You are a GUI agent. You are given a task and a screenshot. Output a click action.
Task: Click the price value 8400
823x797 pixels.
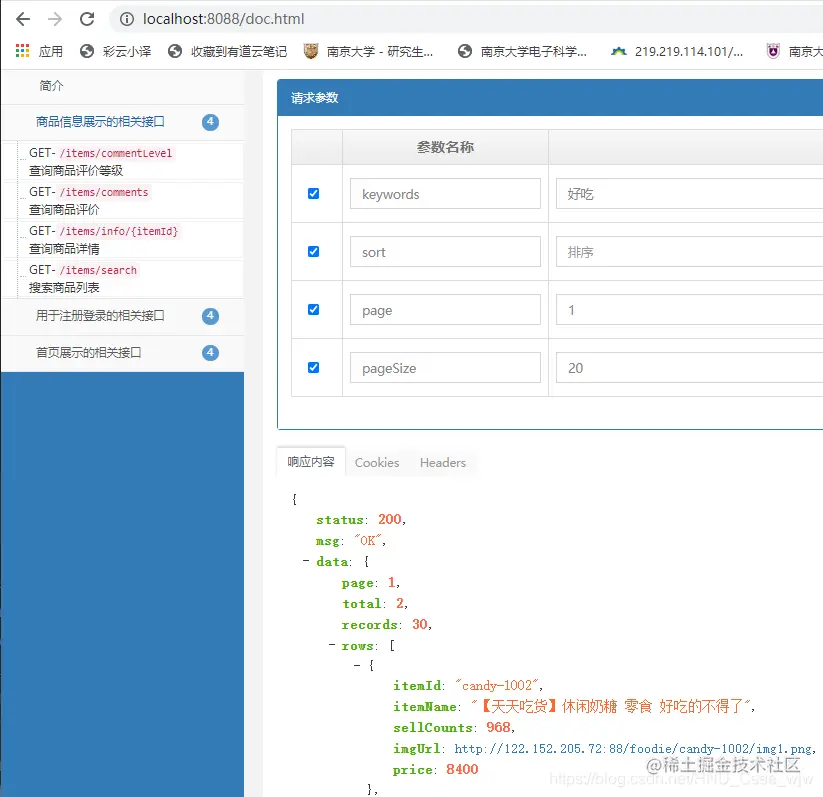click(x=462, y=769)
